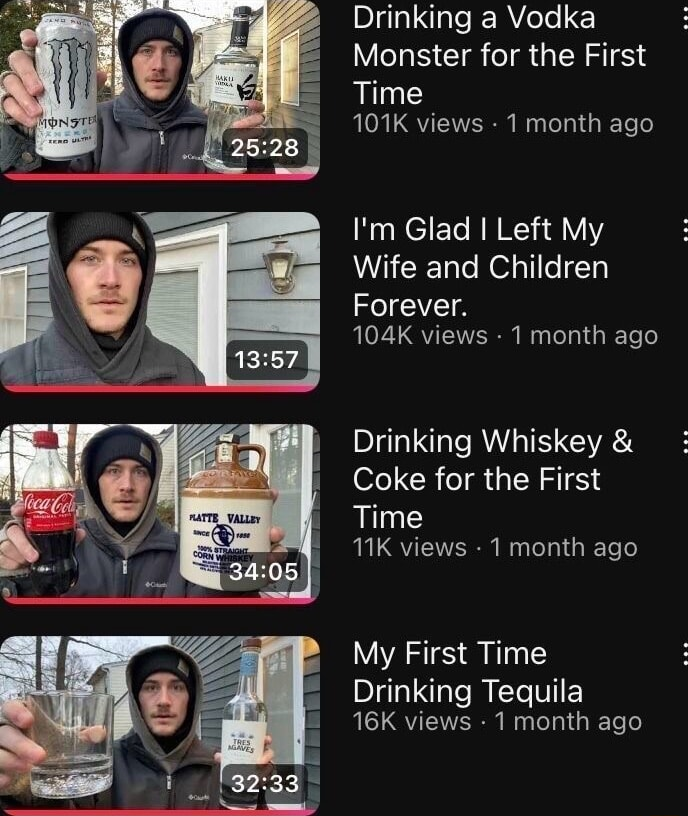Open options menu for Tequila video

[x=685, y=654]
